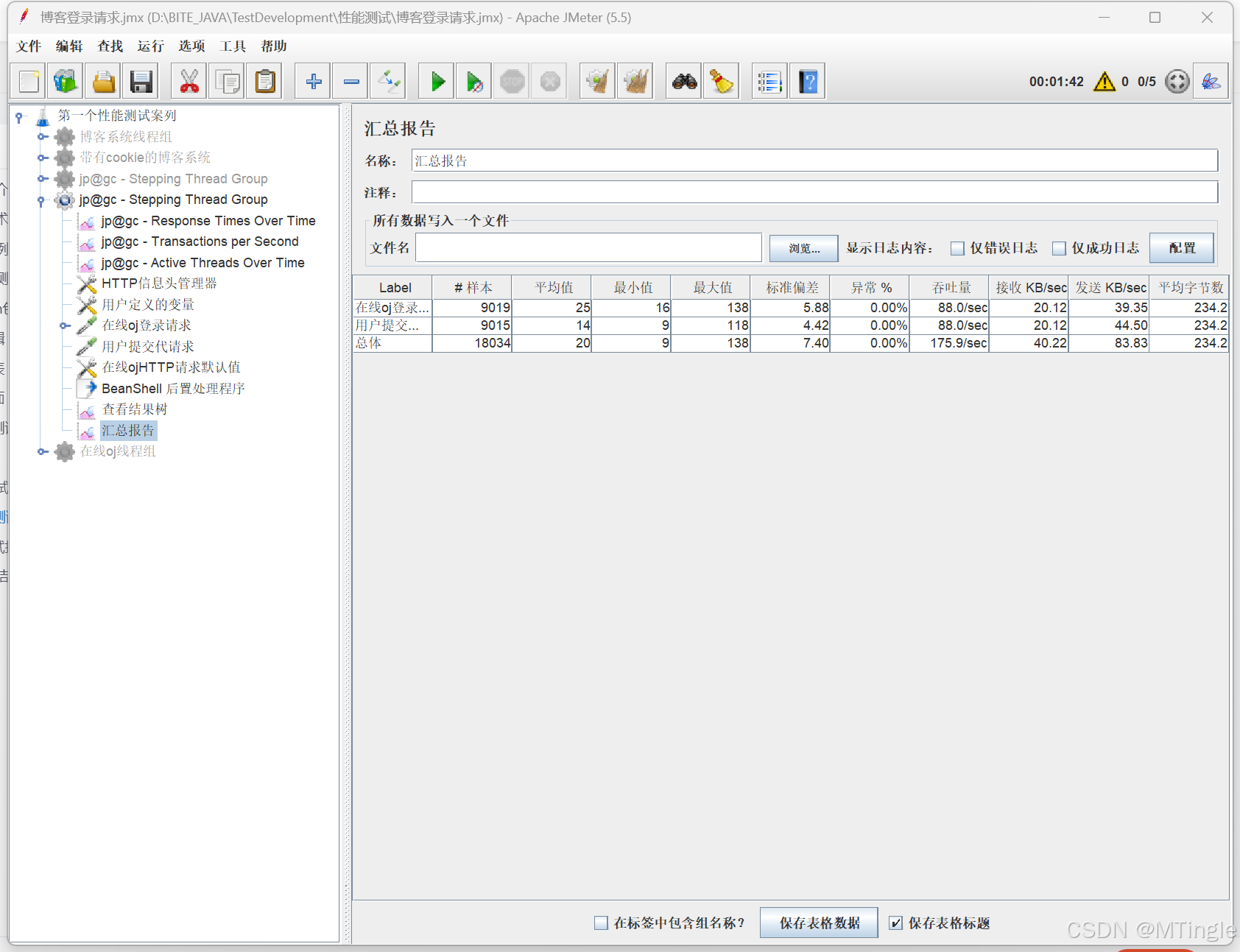Viewport: 1240px width, 952px height.
Task: Open the Function Helper list icon
Action: (x=770, y=81)
